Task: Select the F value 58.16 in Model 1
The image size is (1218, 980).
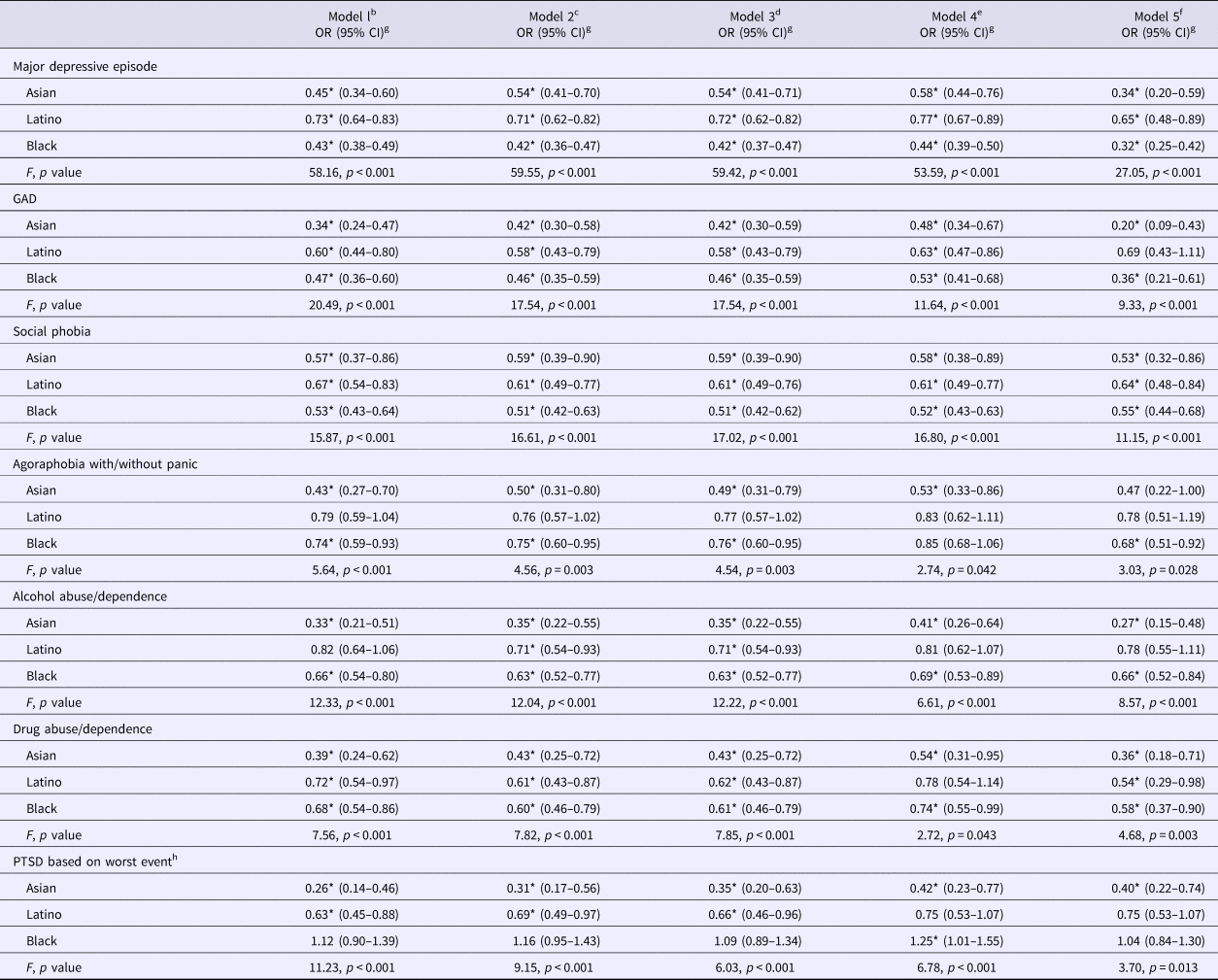Action: [x=352, y=173]
